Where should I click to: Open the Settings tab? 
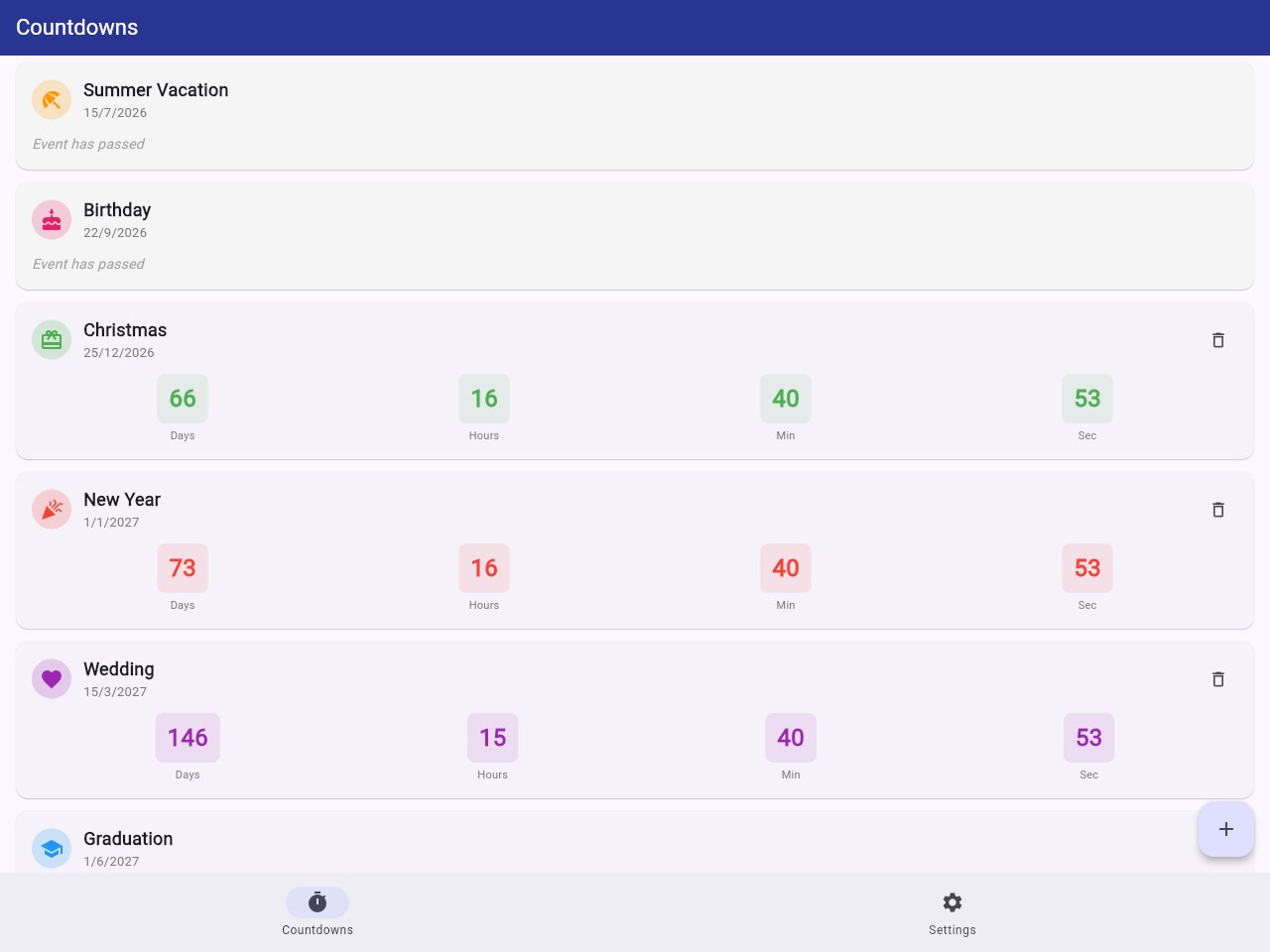[x=952, y=912]
